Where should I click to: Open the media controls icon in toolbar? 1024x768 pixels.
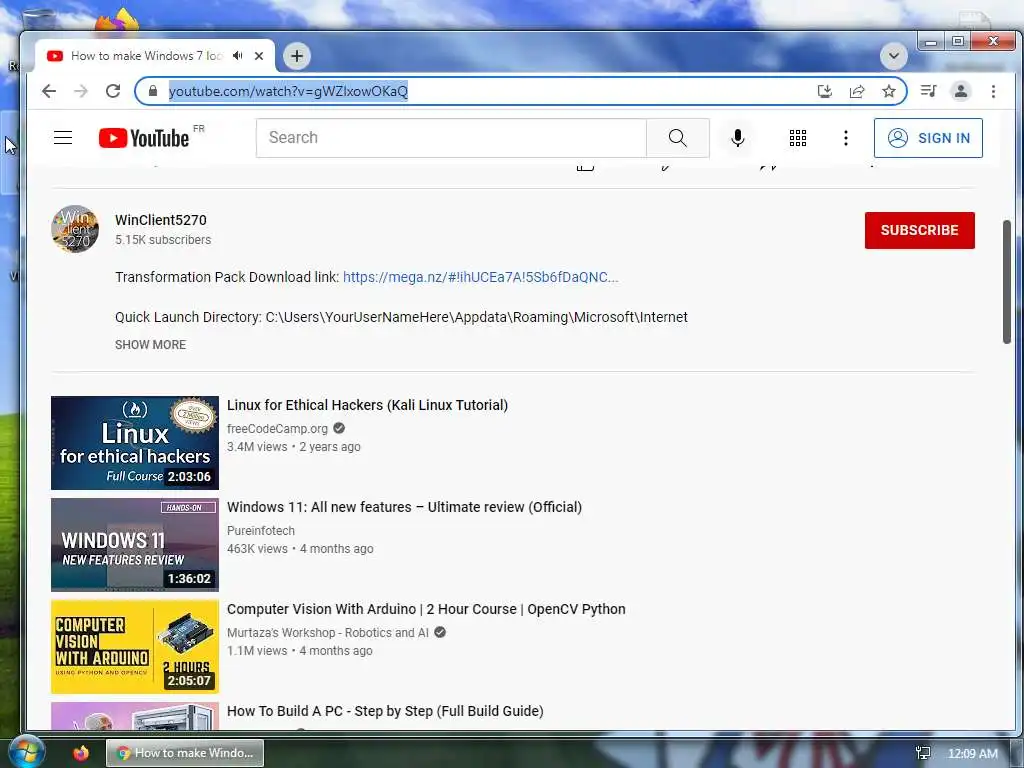928,91
